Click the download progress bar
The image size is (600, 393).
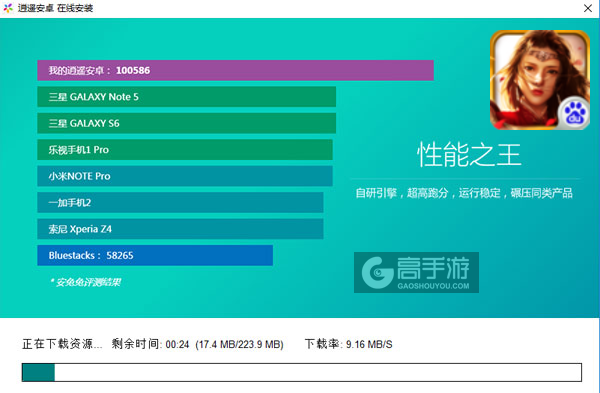302,372
